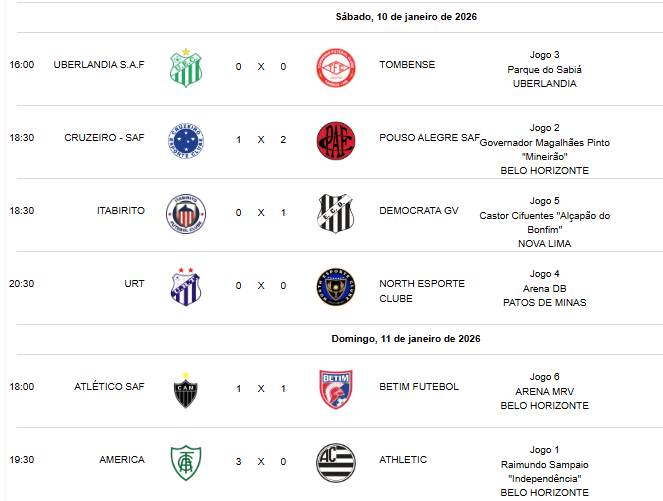Screen dimensions: 663x501
Task: Click the Domingo, 11 de janeiro date header
Action: tap(406, 339)
